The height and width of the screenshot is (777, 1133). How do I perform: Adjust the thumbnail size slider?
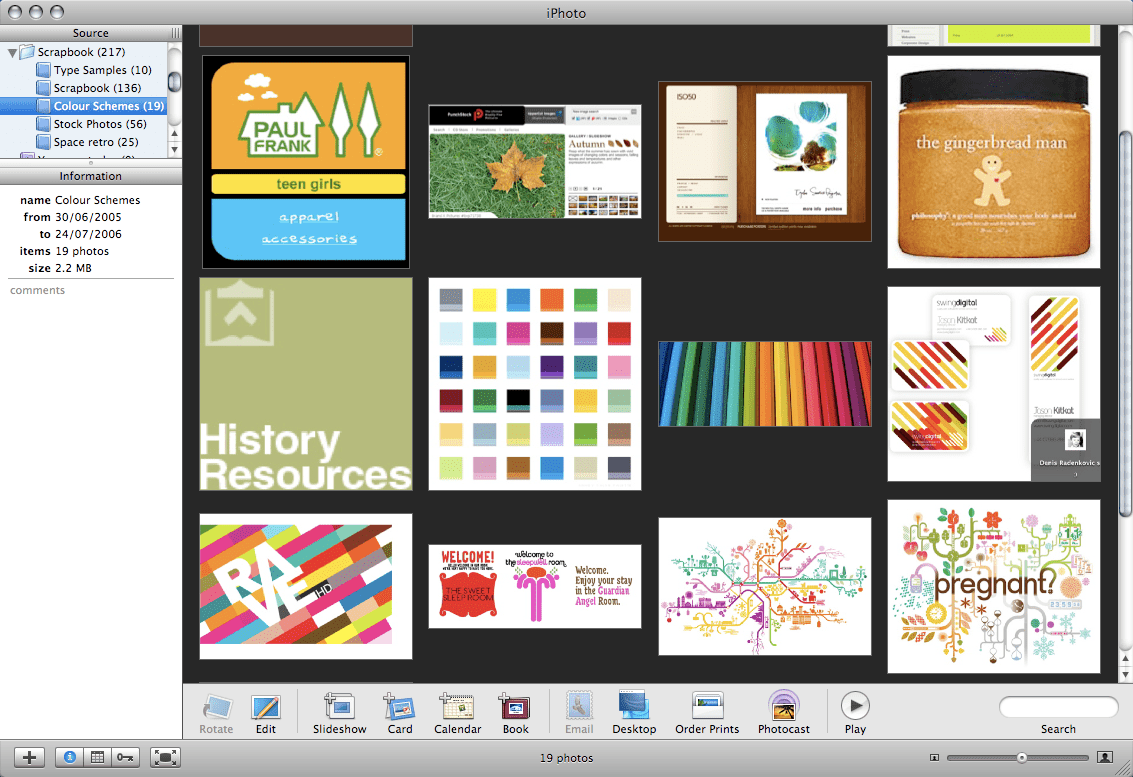tap(1021, 757)
